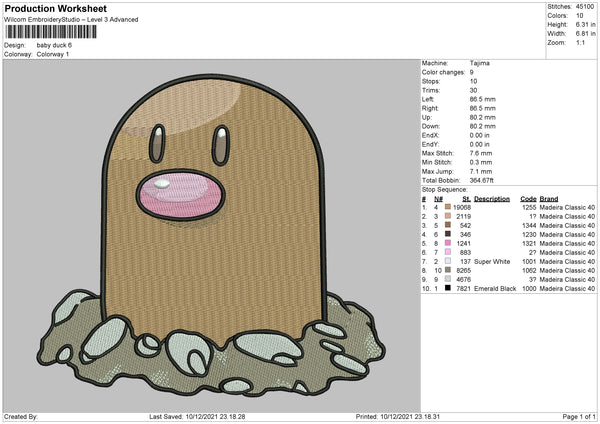600x424 pixels.
Task: Click the zoom value '1:1'
Action: click(580, 43)
